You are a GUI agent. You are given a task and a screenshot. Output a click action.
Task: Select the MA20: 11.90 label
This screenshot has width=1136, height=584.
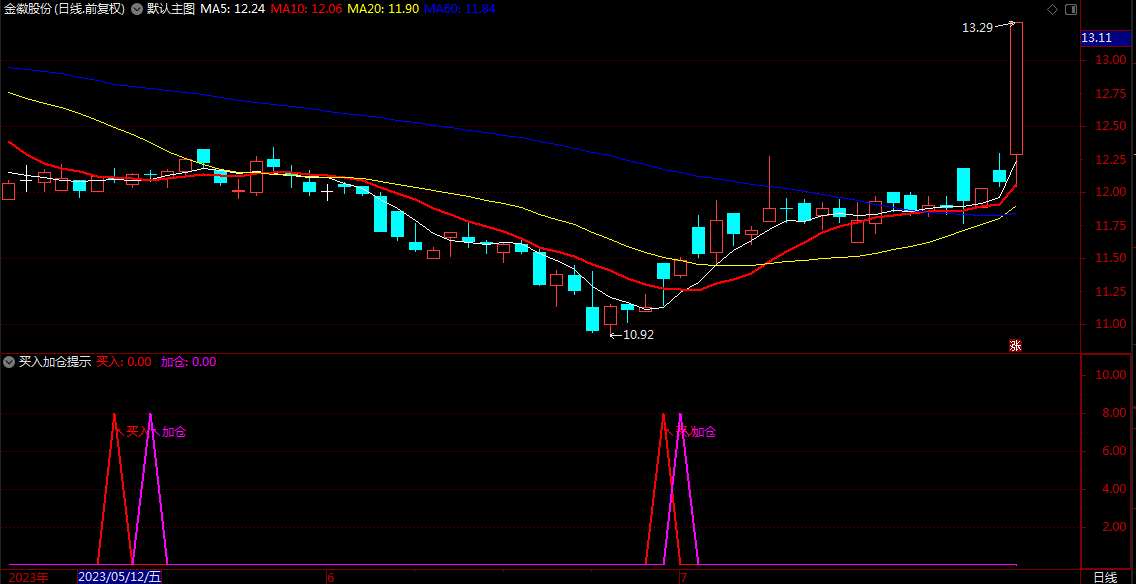383,9
